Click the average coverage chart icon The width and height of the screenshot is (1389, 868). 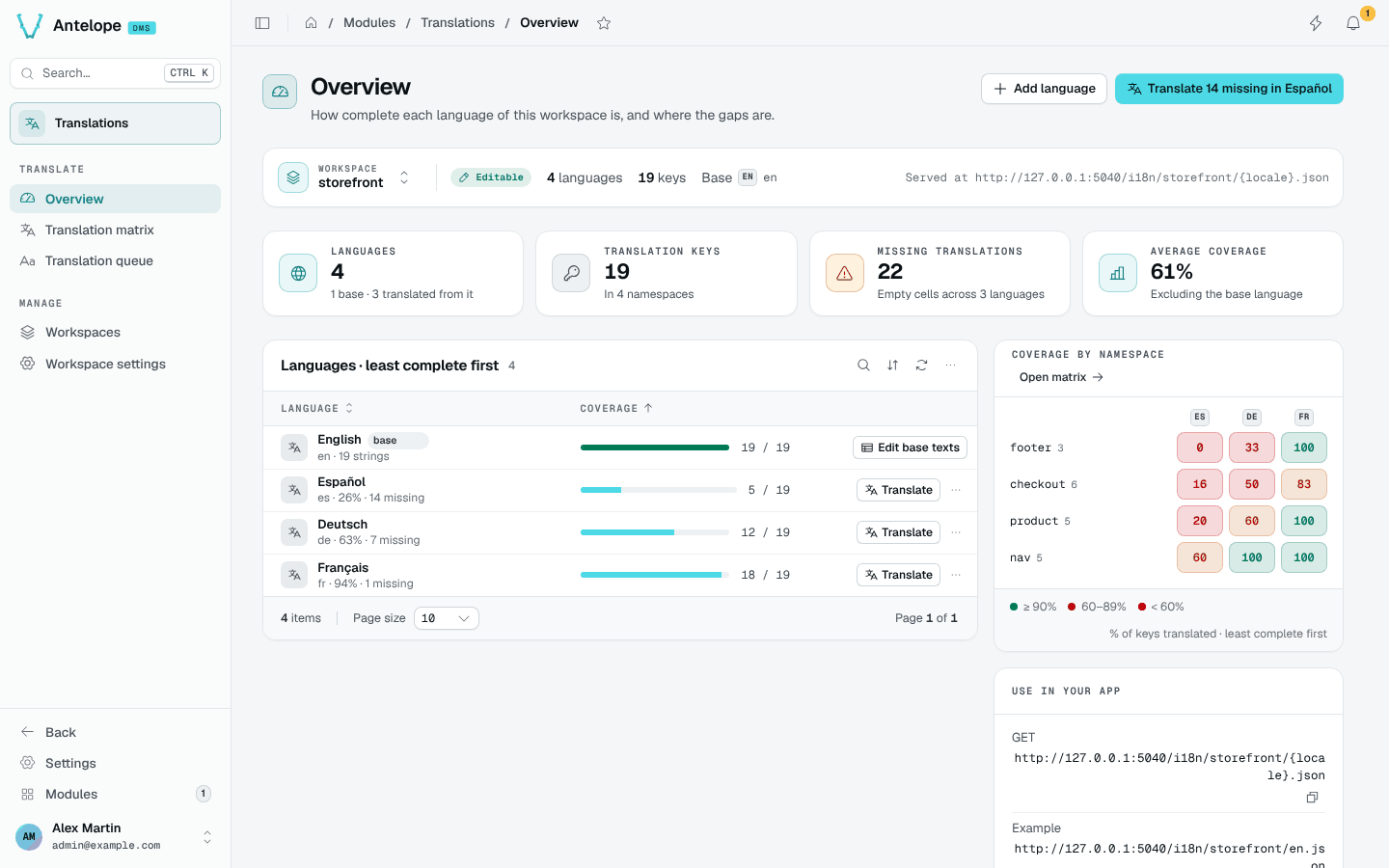pos(1117,273)
